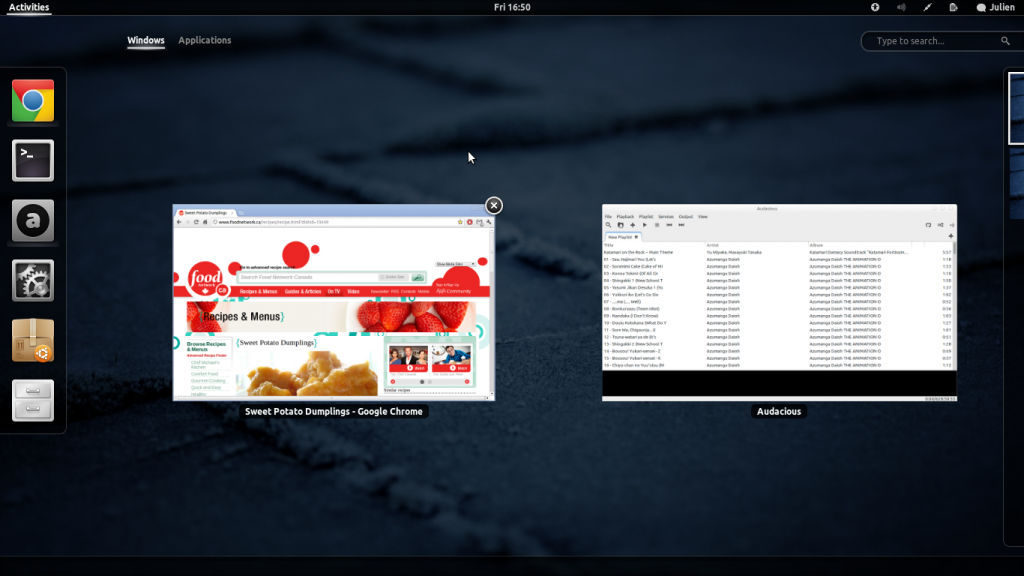Open Terminal from the dash

(x=33, y=160)
